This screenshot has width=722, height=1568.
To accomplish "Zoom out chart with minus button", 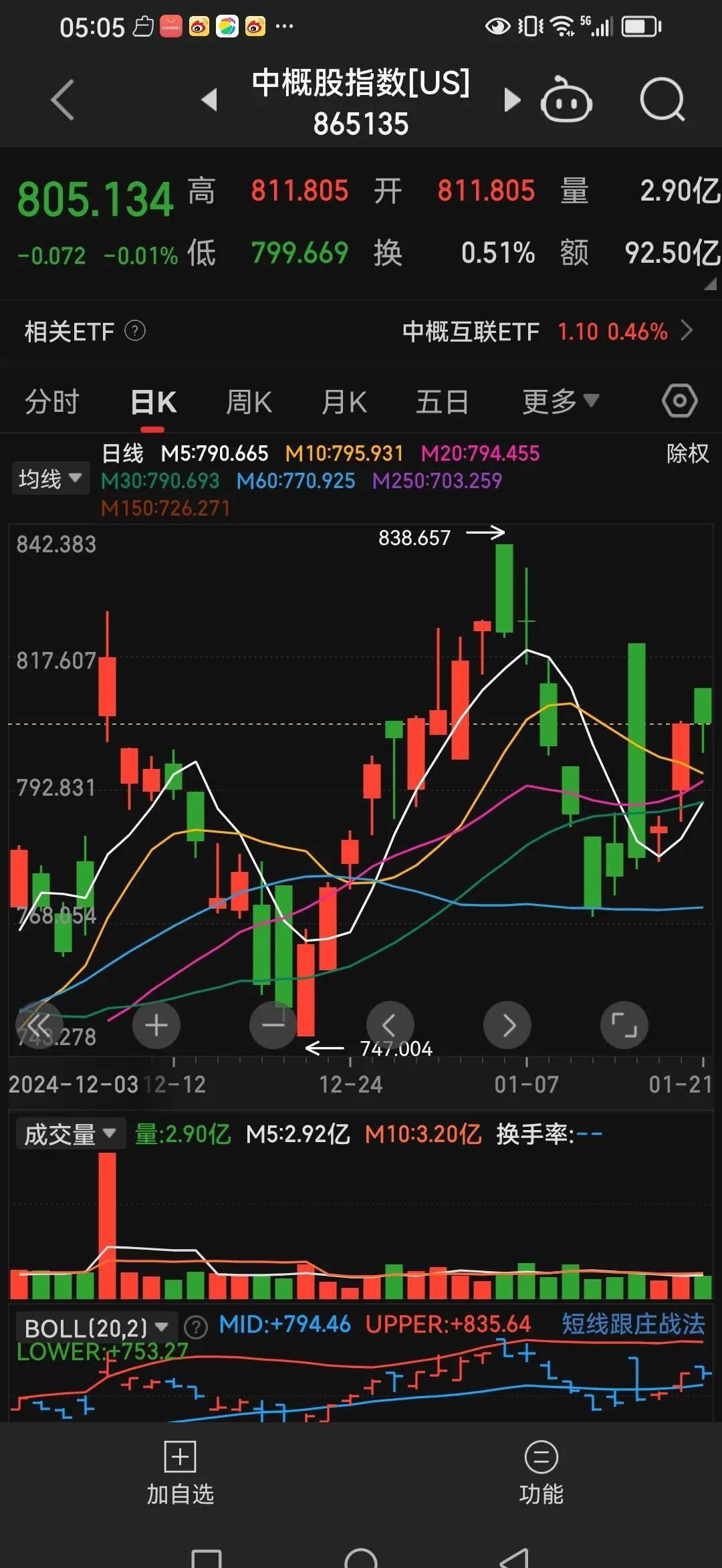I will coord(273,1025).
